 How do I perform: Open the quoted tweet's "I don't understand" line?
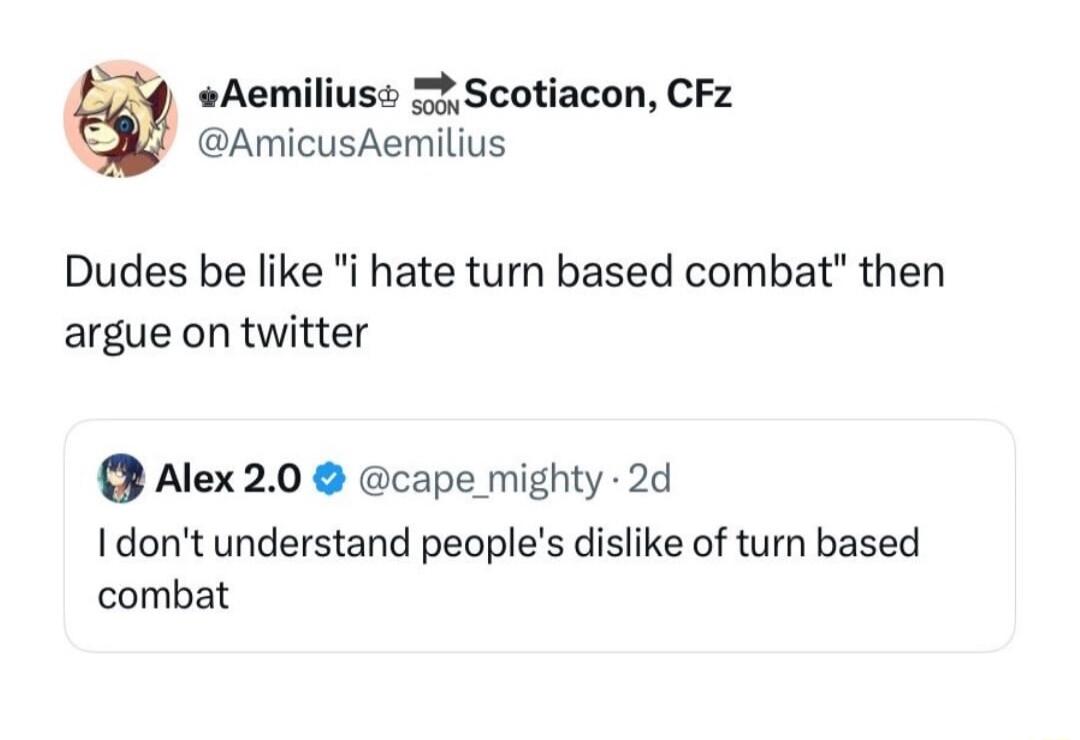[507, 543]
